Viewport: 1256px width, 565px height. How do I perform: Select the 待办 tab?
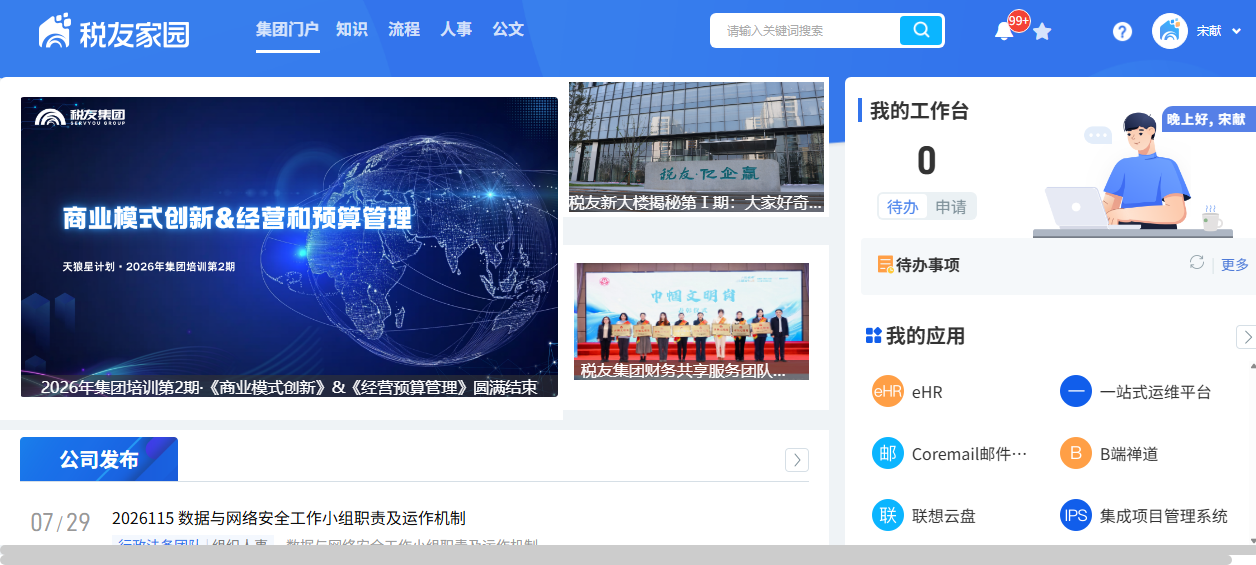pos(903,207)
